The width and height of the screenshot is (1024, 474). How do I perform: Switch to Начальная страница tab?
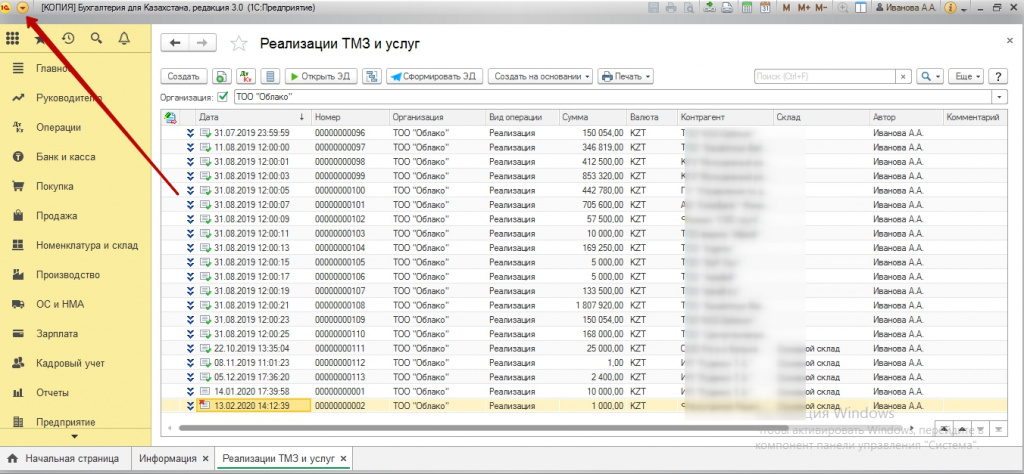63,458
